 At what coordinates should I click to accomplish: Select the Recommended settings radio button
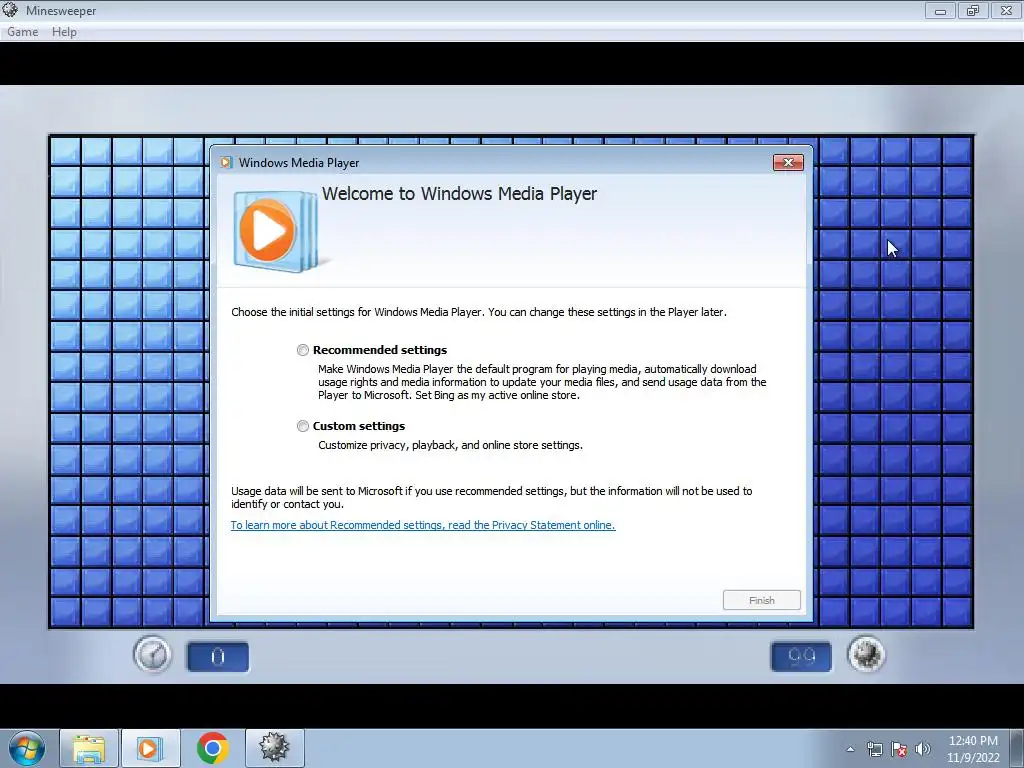[302, 350]
